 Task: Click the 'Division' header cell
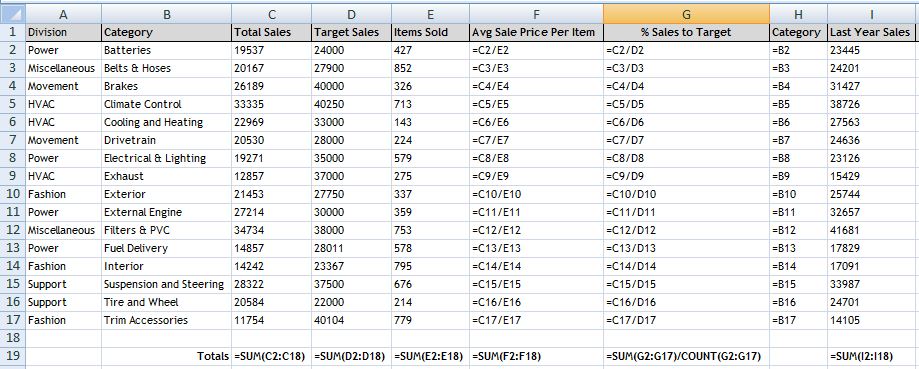(x=63, y=32)
